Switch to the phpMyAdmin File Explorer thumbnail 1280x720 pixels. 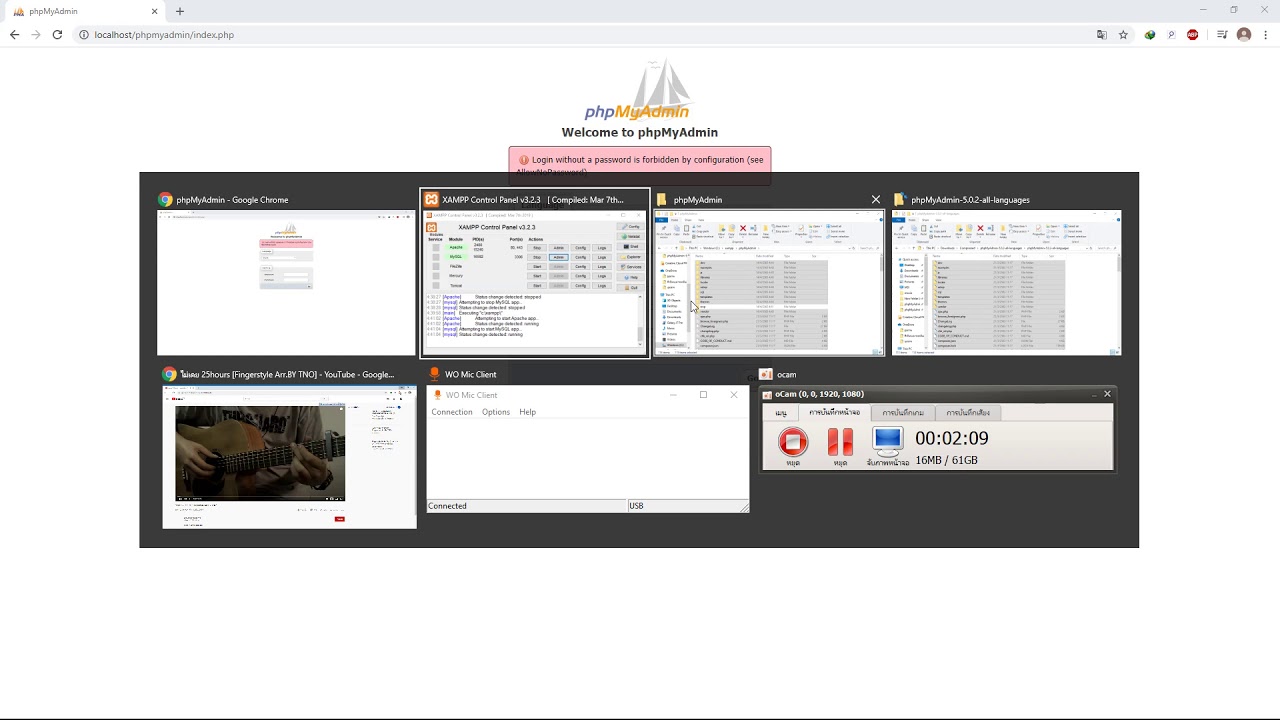pos(768,282)
